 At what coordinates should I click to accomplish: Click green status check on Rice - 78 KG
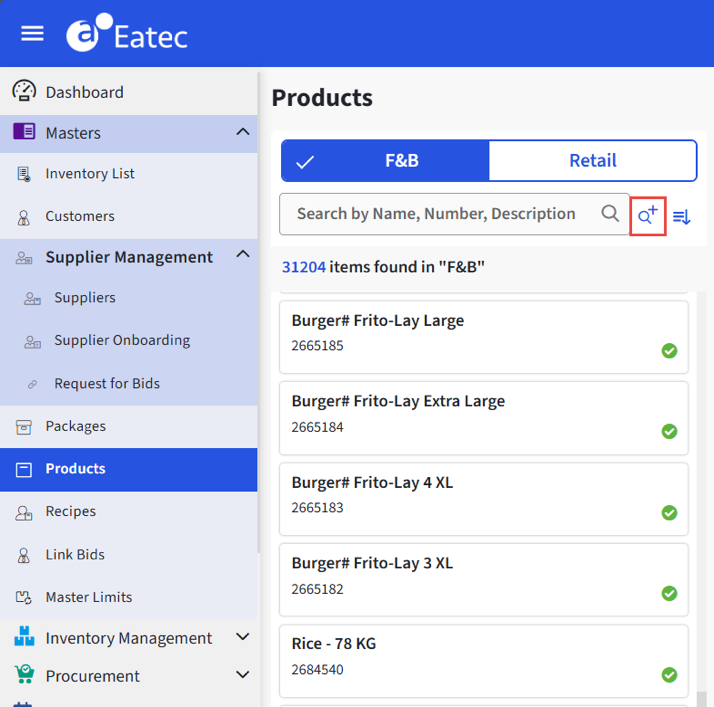coord(669,674)
